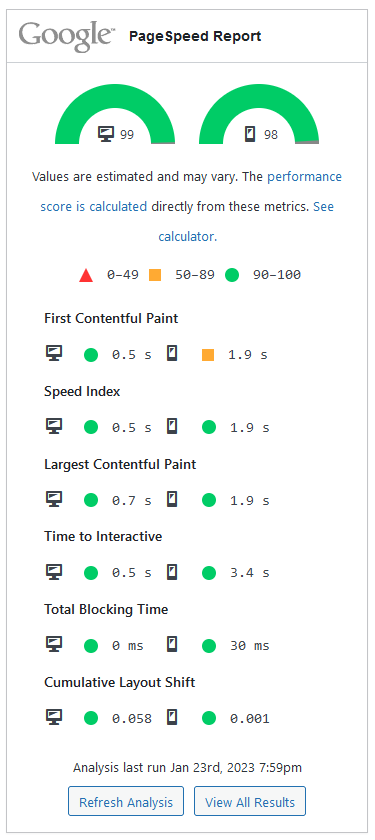The image size is (375, 840).
Task: Click the desktop icon under Speed Index
Action: (54, 426)
